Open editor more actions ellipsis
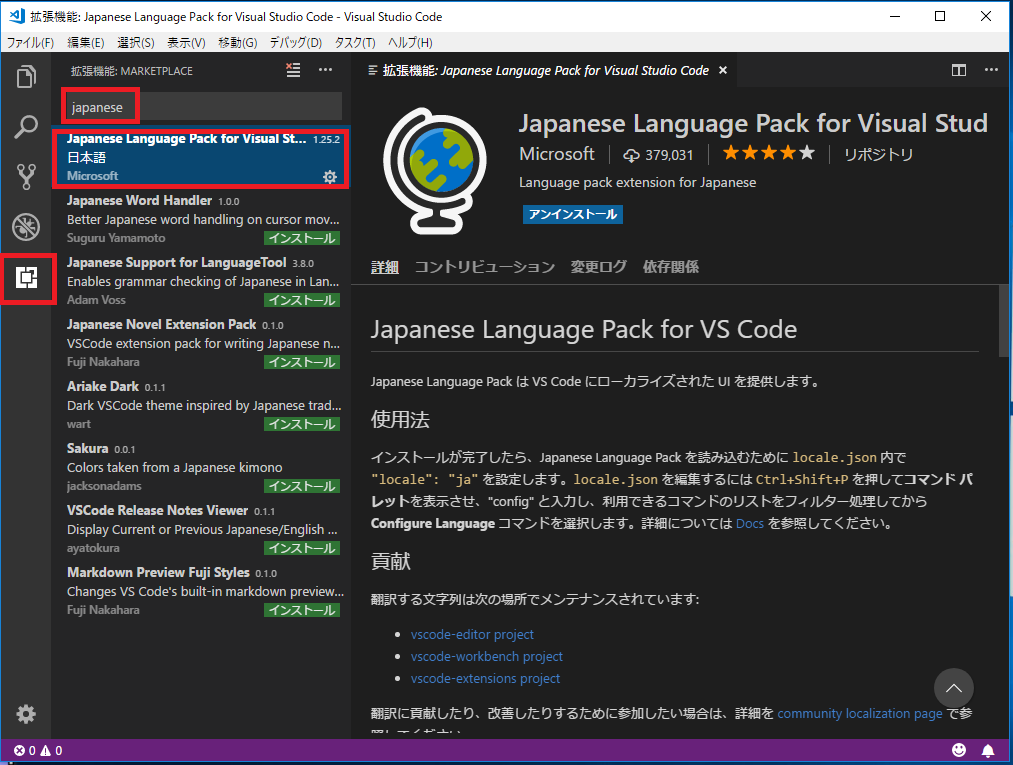Screen dimensions: 1013x765 tap(991, 70)
